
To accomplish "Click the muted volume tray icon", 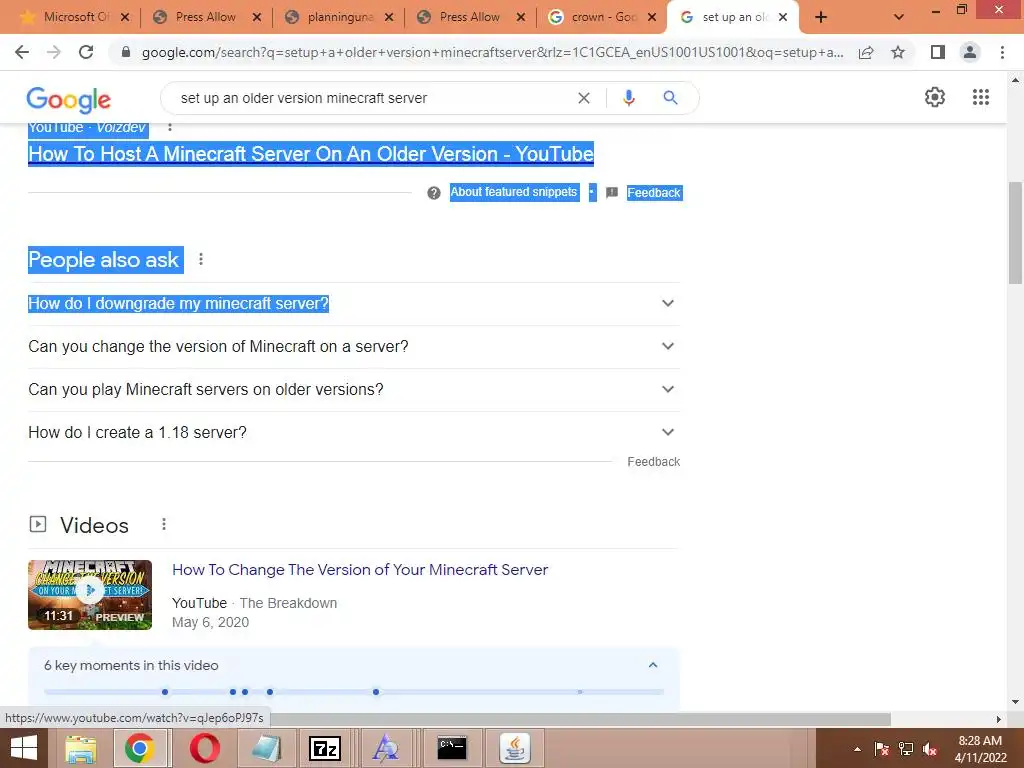I will pos(930,749).
